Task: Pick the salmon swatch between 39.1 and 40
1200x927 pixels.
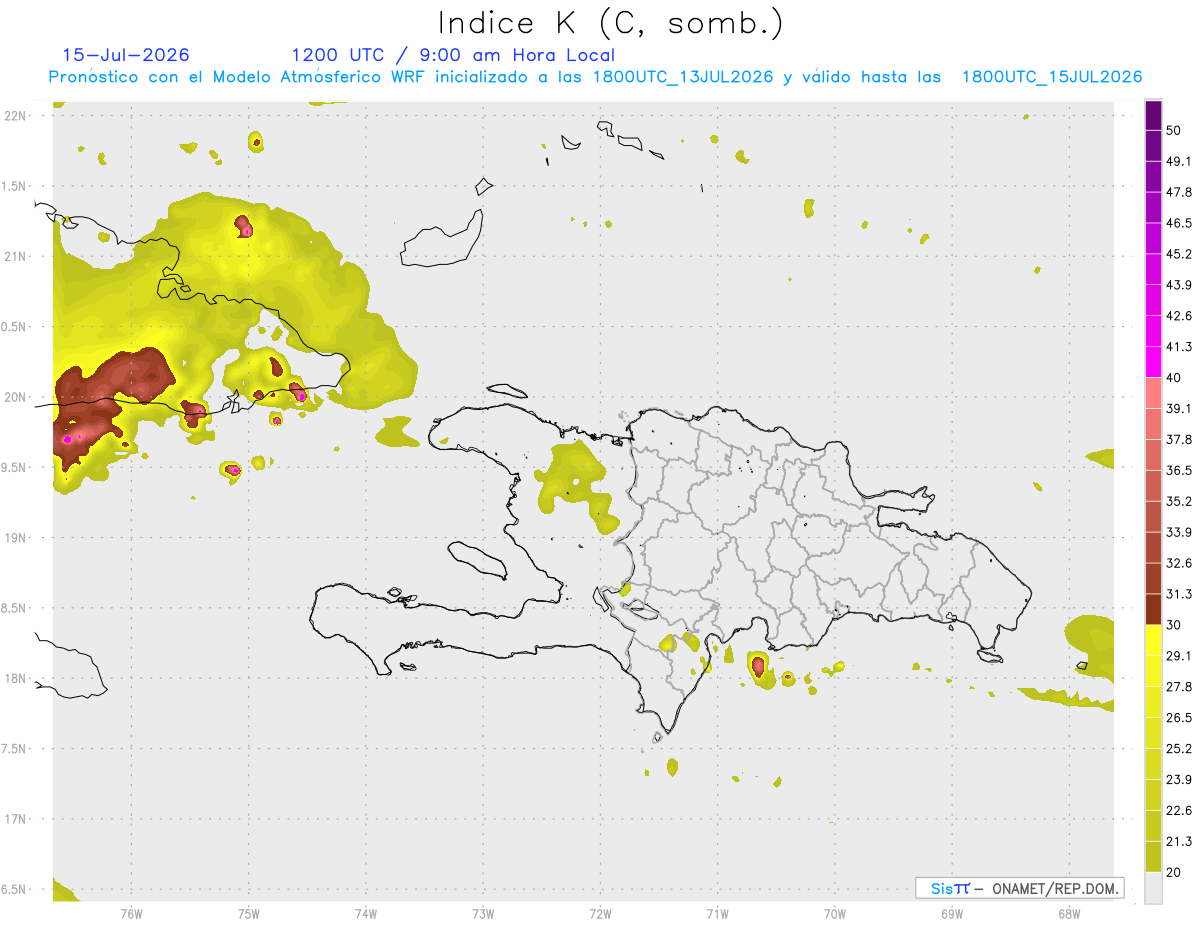Action: click(1154, 393)
